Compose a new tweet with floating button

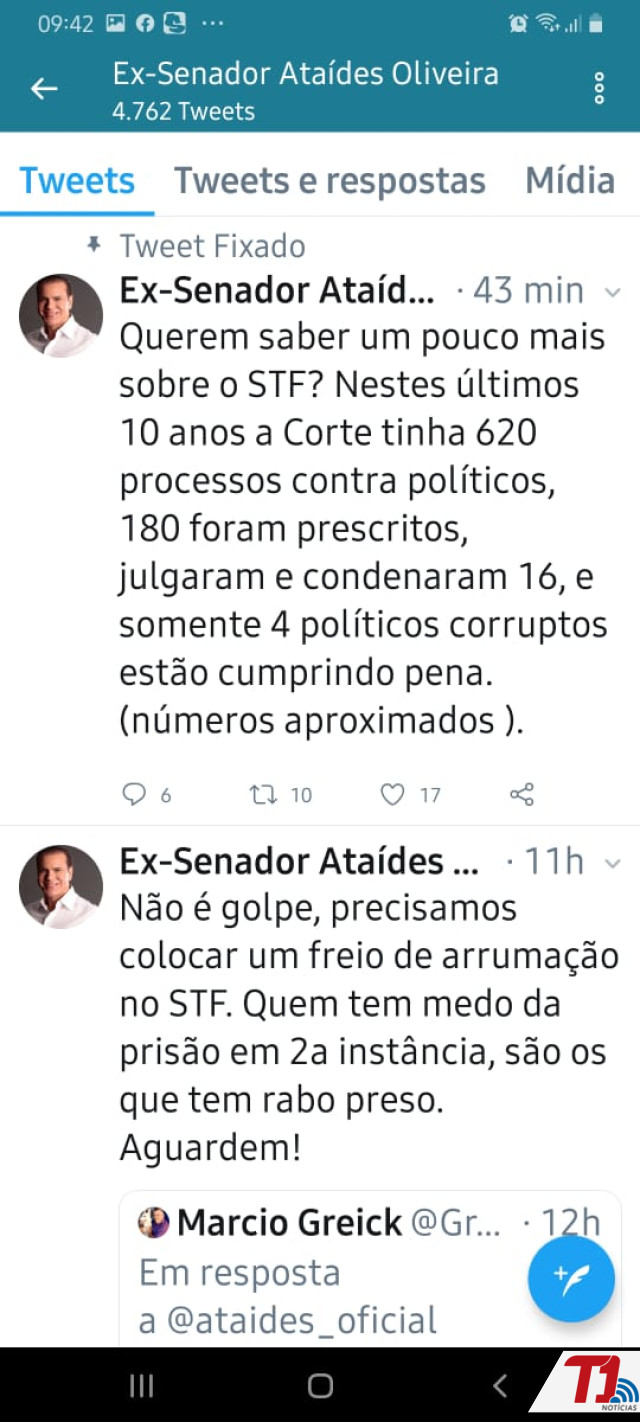[x=571, y=1280]
